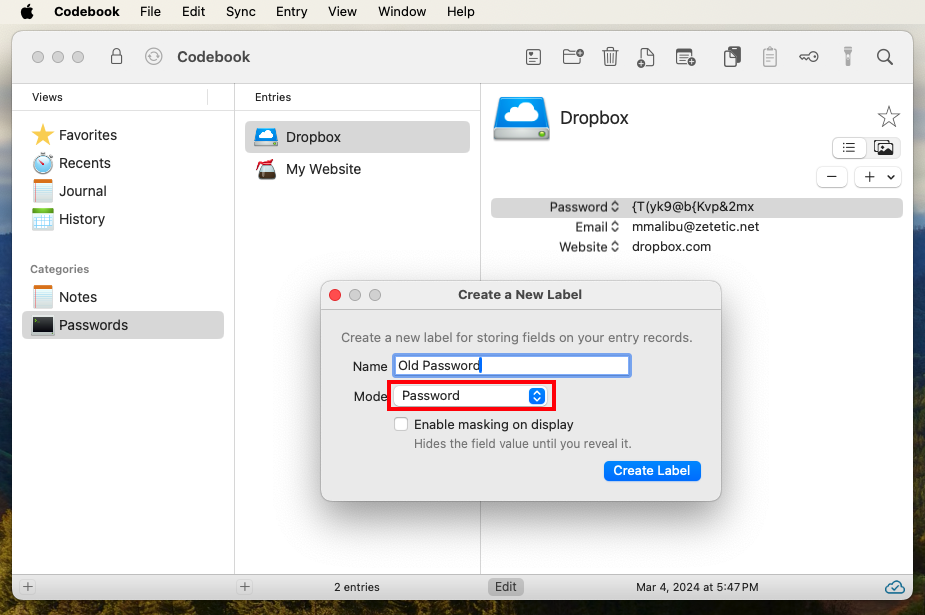This screenshot has width=925, height=615.
Task: Click the trash delete icon
Action: pyautogui.click(x=610, y=57)
